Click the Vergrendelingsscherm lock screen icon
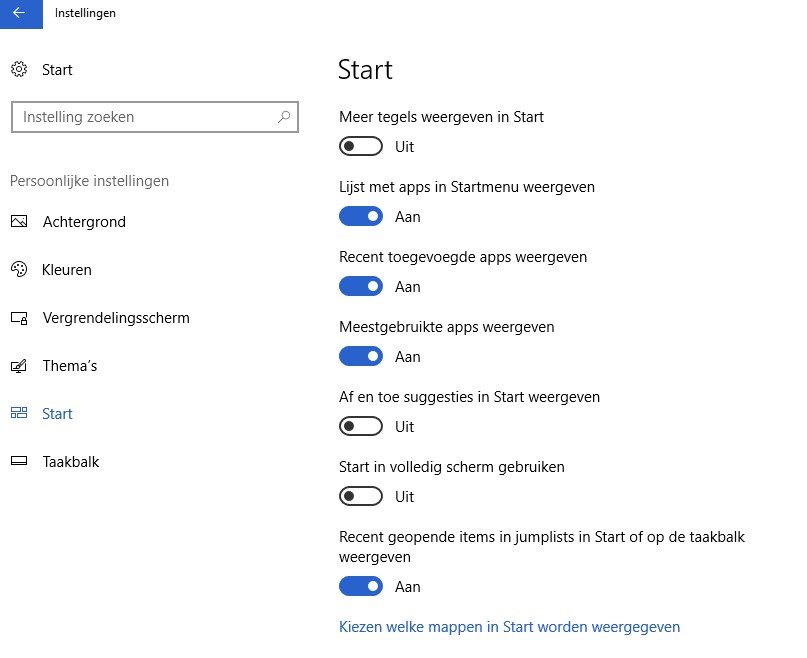The height and width of the screenshot is (658, 807). [x=19, y=318]
